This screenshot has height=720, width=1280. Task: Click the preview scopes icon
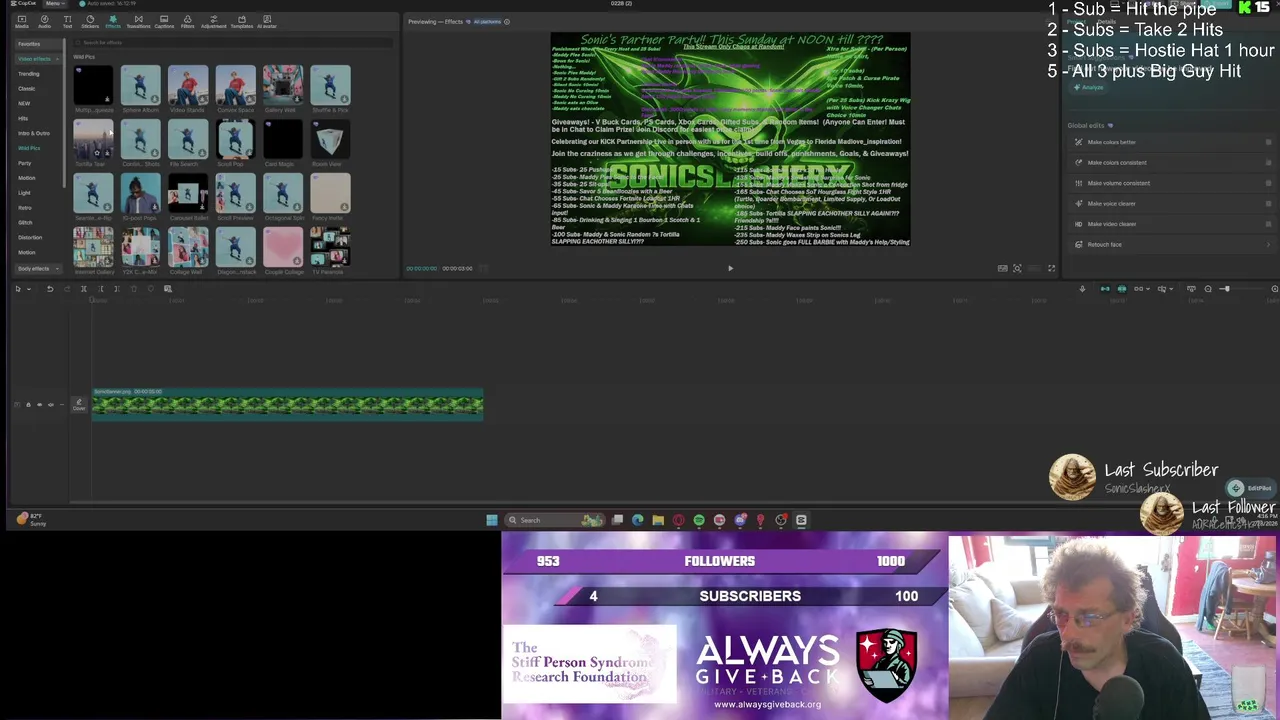1002,268
